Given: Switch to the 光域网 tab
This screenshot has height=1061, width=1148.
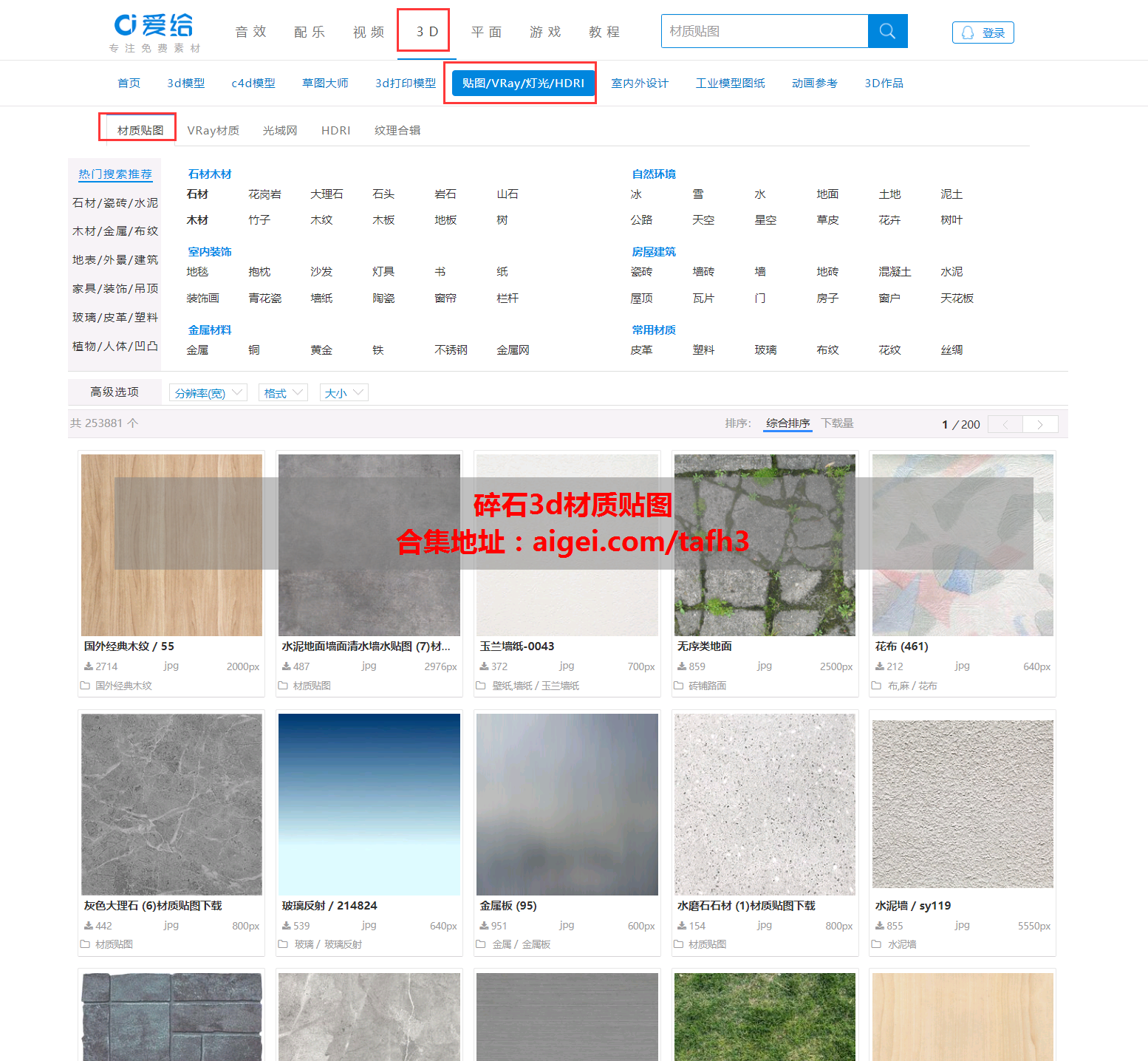Looking at the screenshot, I should [280, 130].
